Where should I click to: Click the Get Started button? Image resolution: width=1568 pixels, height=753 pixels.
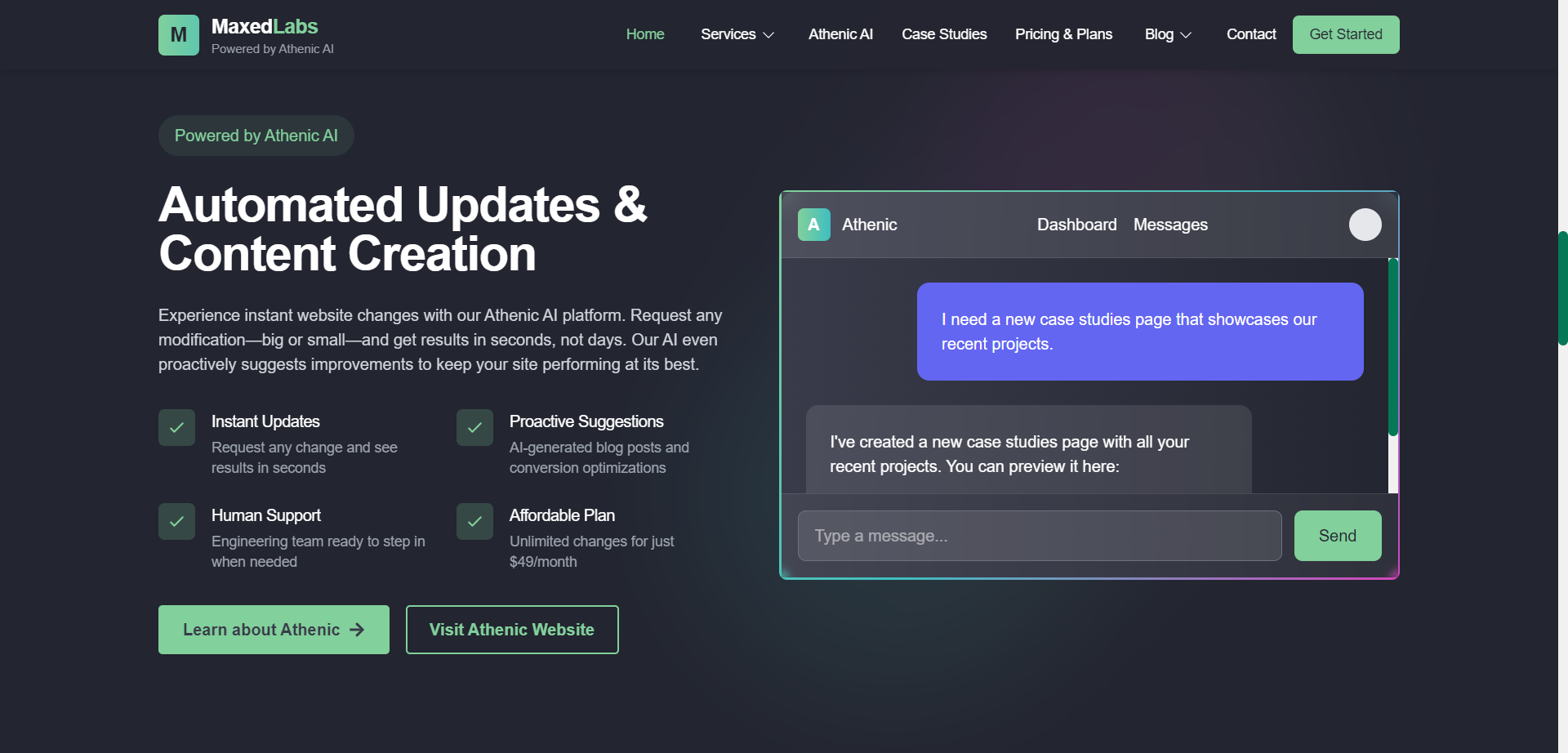pyautogui.click(x=1346, y=34)
